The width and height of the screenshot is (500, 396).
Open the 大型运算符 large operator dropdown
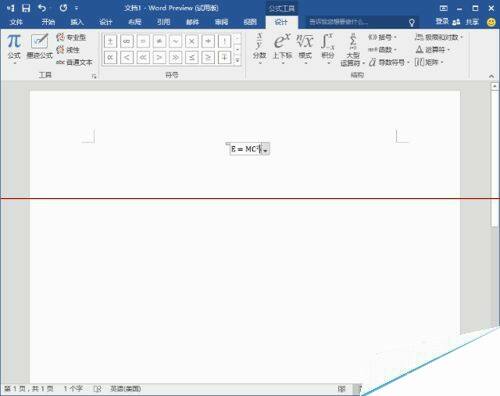(352, 50)
